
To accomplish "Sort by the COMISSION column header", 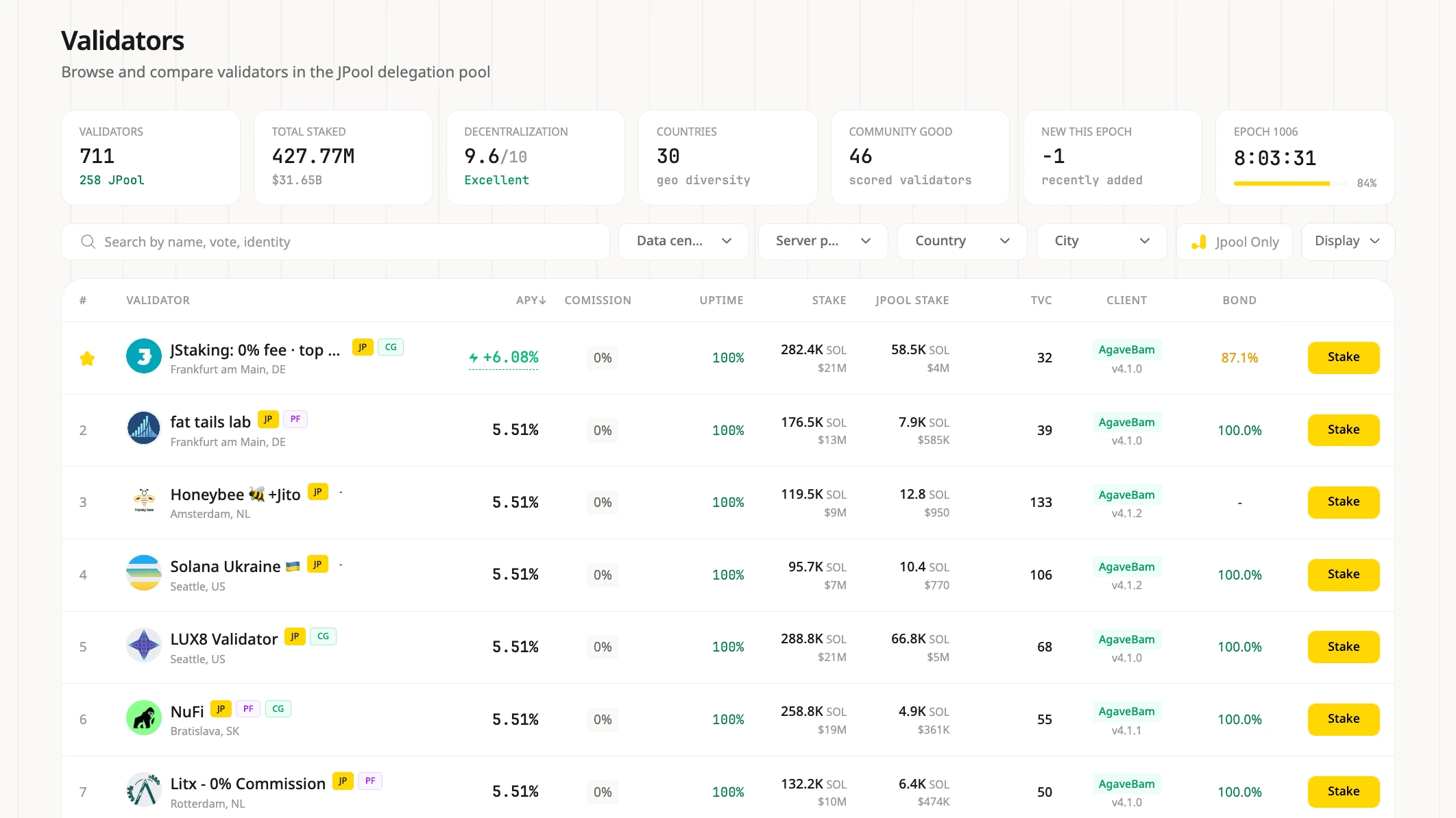I will (598, 300).
